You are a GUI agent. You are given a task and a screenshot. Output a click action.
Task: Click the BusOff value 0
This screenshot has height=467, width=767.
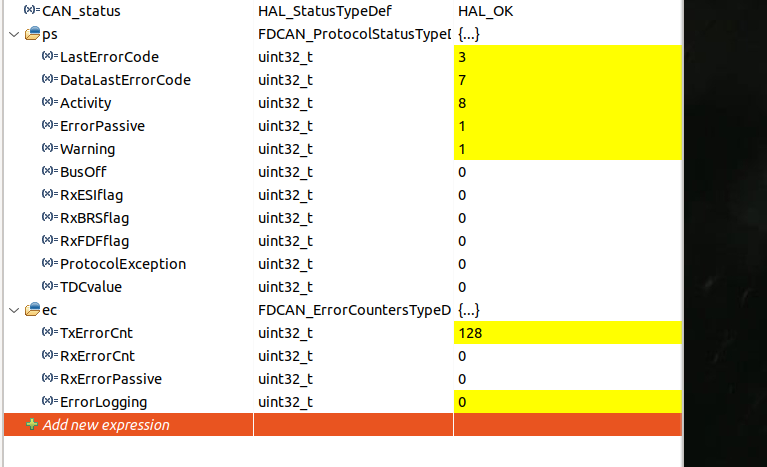tap(567, 172)
